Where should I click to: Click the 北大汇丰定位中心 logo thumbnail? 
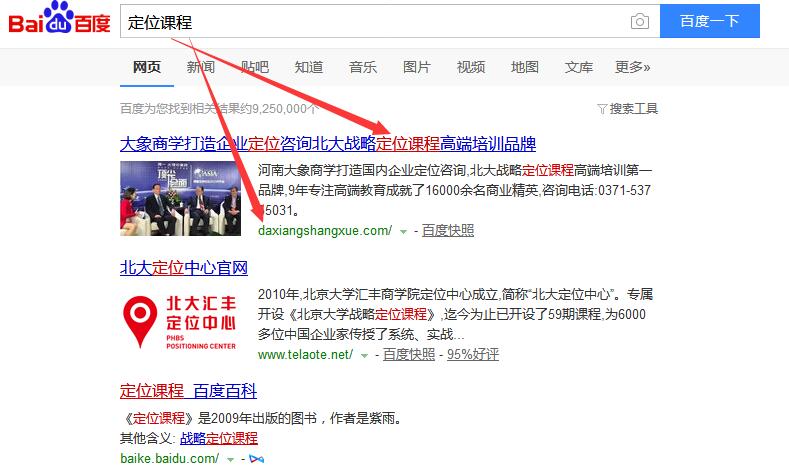pyautogui.click(x=178, y=322)
